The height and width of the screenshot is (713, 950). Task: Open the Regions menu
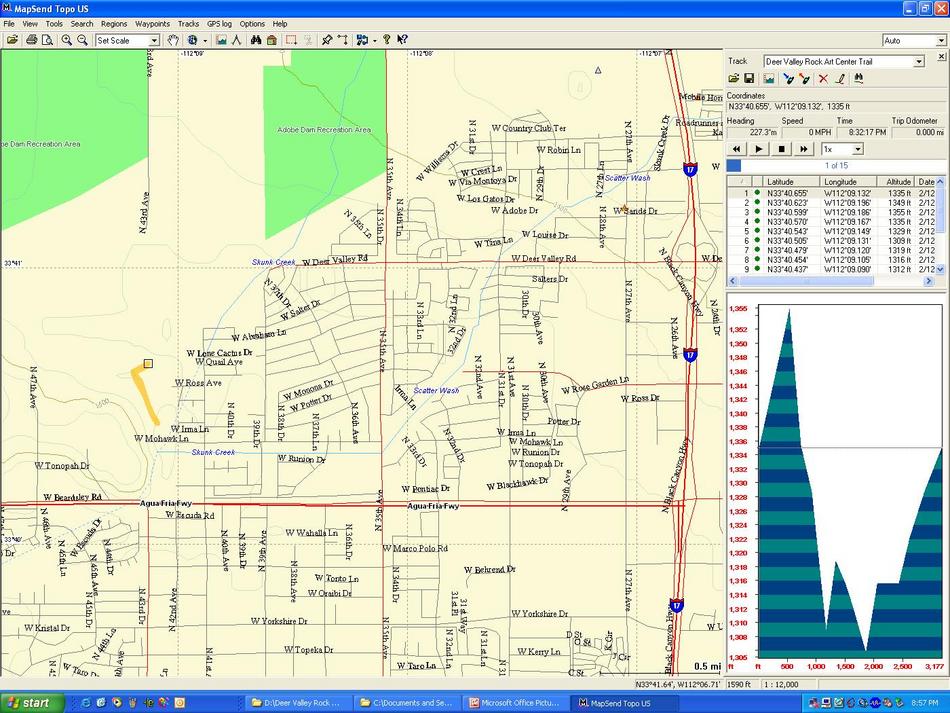pos(114,24)
